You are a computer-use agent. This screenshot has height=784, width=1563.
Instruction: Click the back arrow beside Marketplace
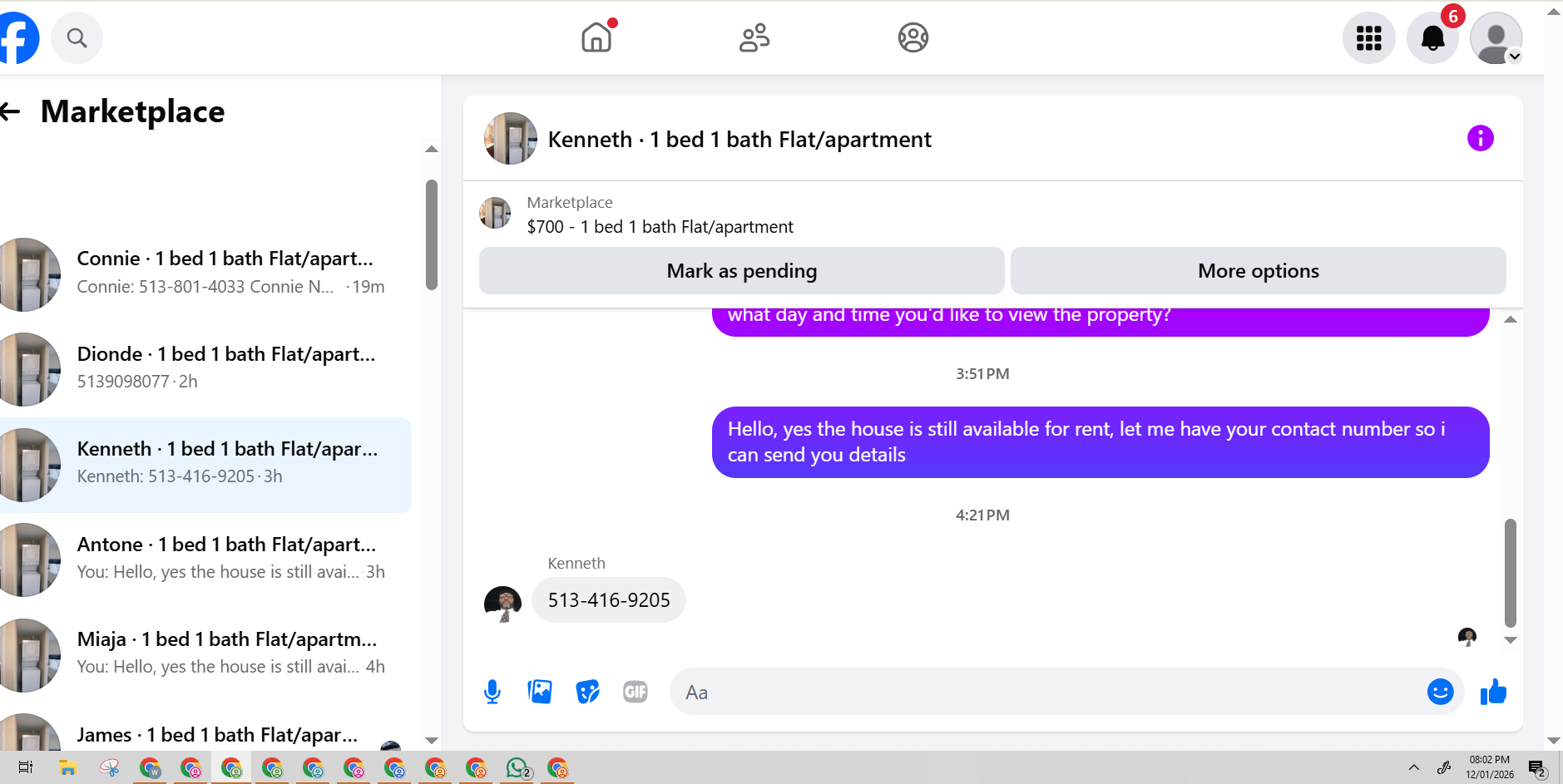click(x=10, y=111)
